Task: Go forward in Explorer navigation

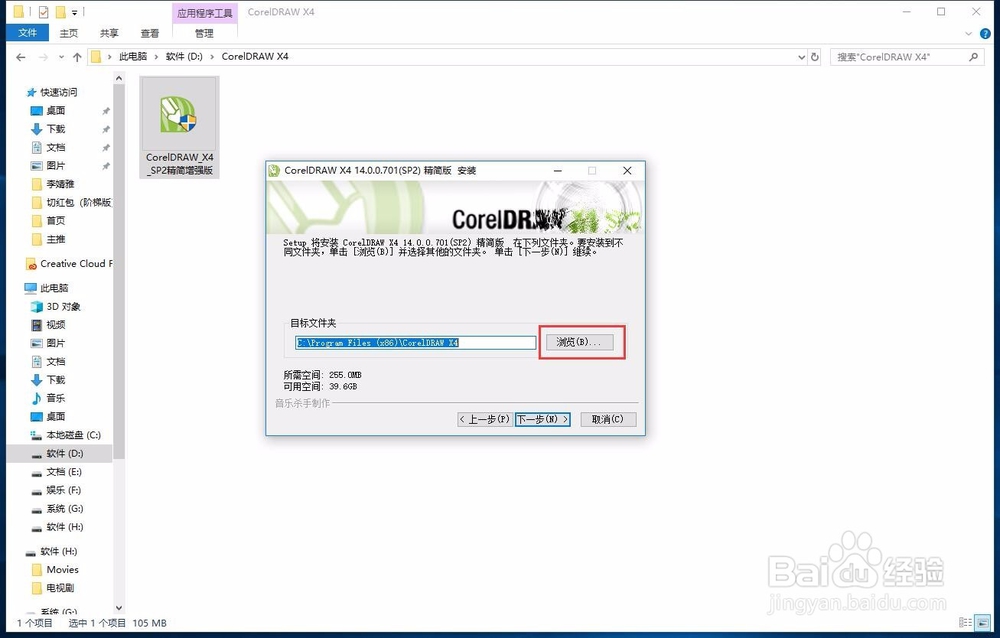Action: click(43, 57)
